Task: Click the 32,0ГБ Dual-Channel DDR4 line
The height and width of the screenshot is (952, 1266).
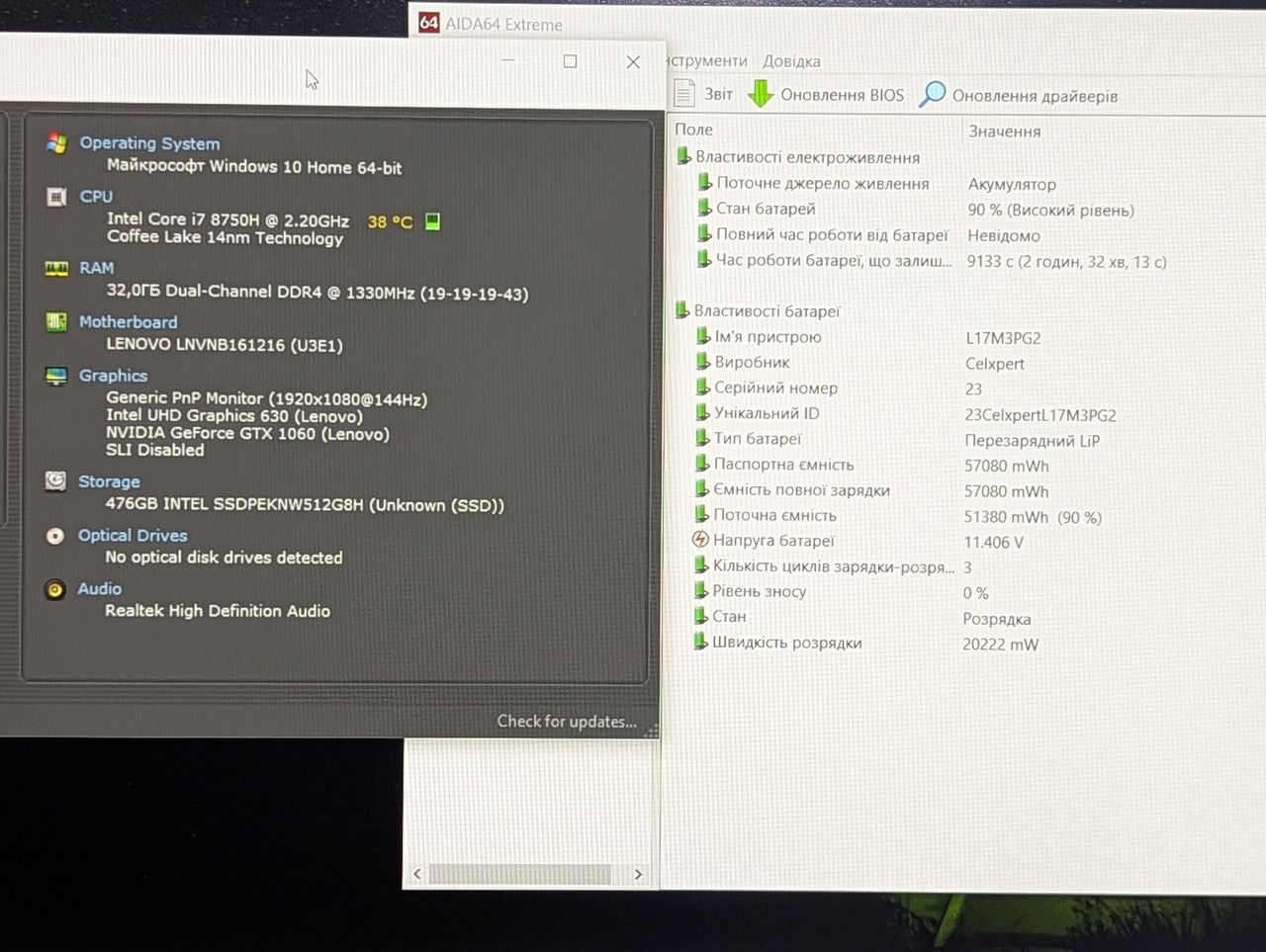Action: tap(317, 293)
